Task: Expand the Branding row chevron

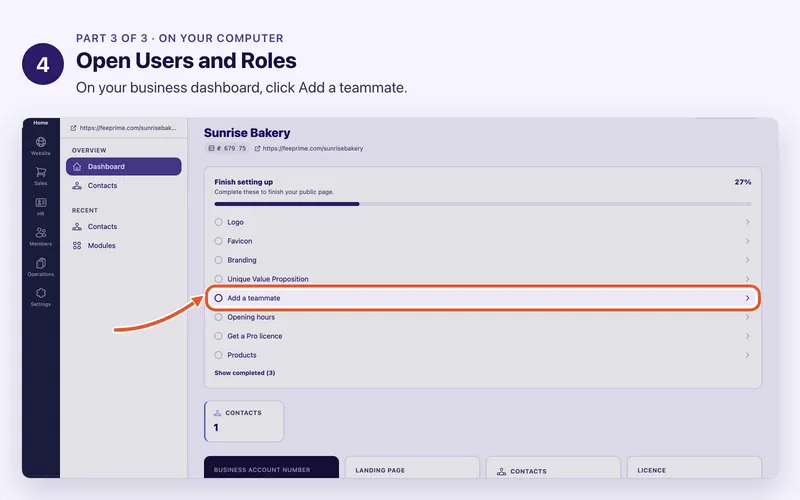Action: [x=747, y=260]
